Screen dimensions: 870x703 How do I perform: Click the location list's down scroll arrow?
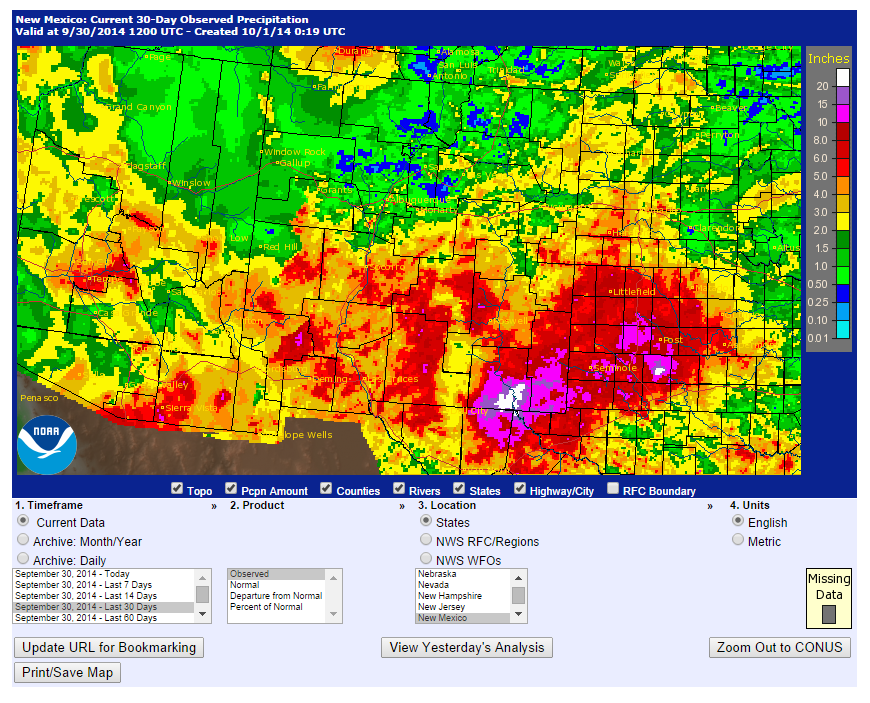click(x=518, y=614)
